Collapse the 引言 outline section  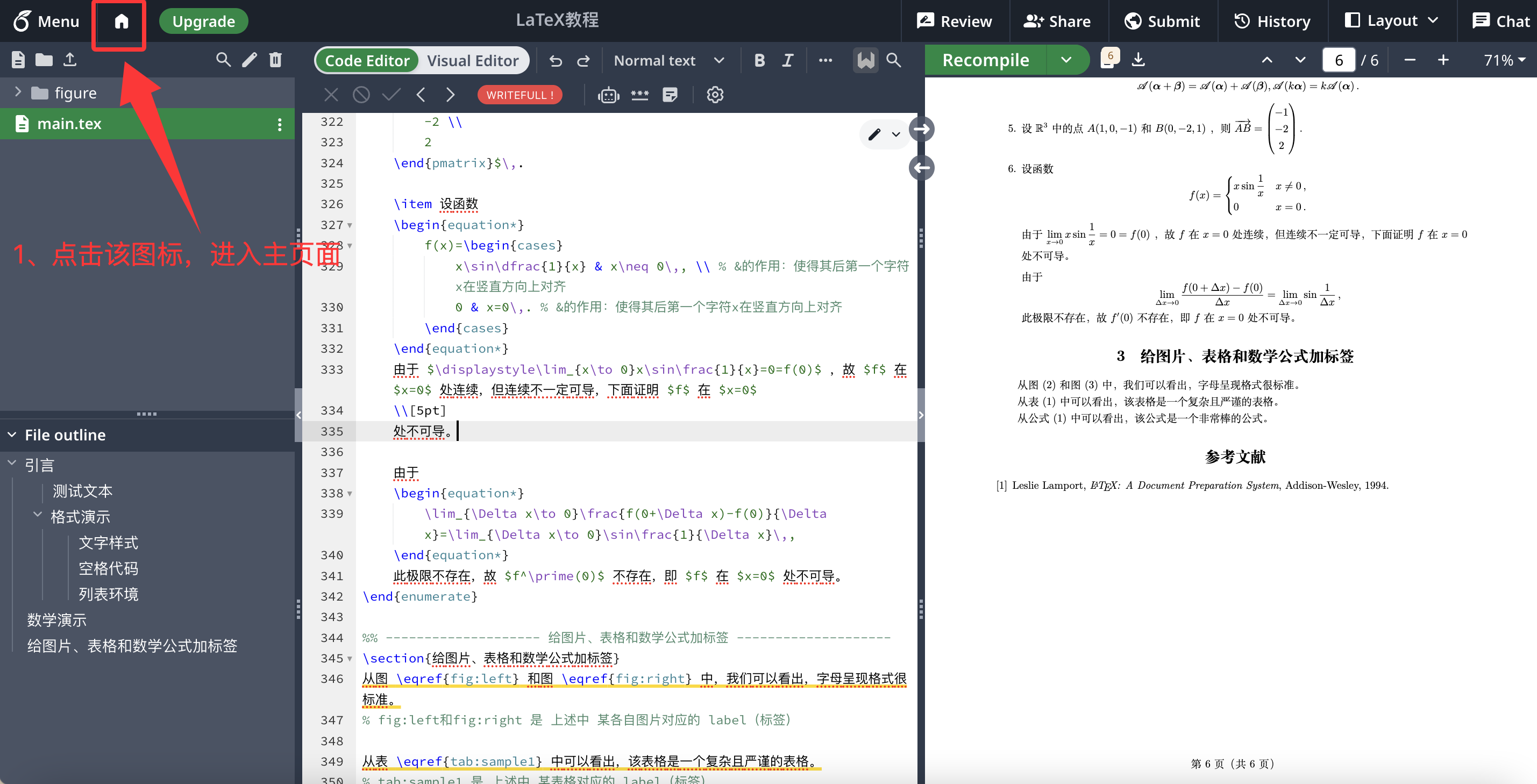pyautogui.click(x=12, y=463)
